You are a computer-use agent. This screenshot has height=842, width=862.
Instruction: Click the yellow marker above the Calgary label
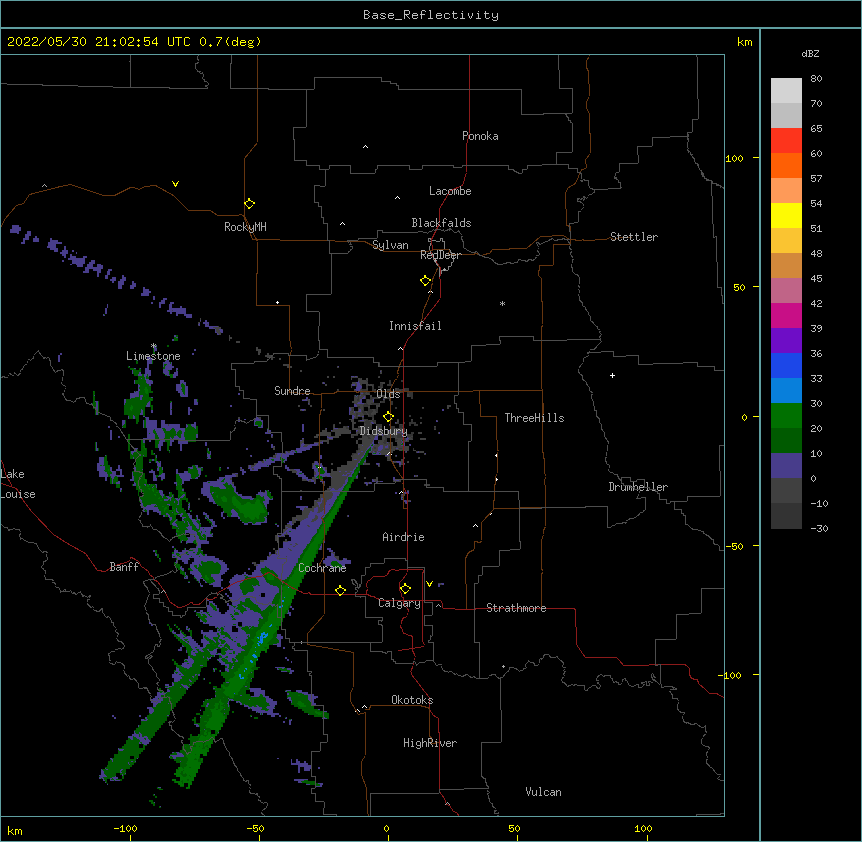tap(405, 589)
